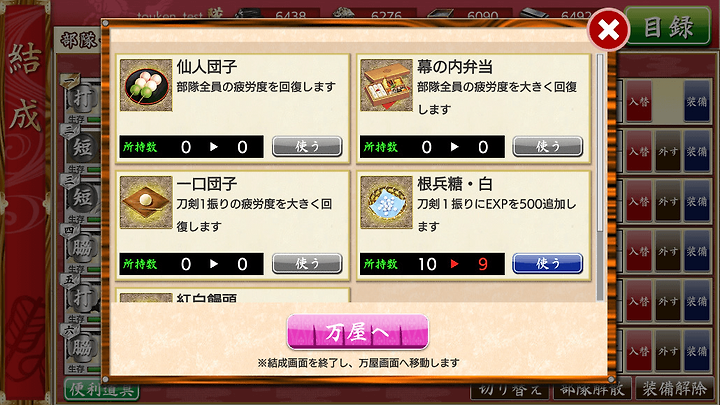Click 使う button for 一口団子

pos(307,264)
